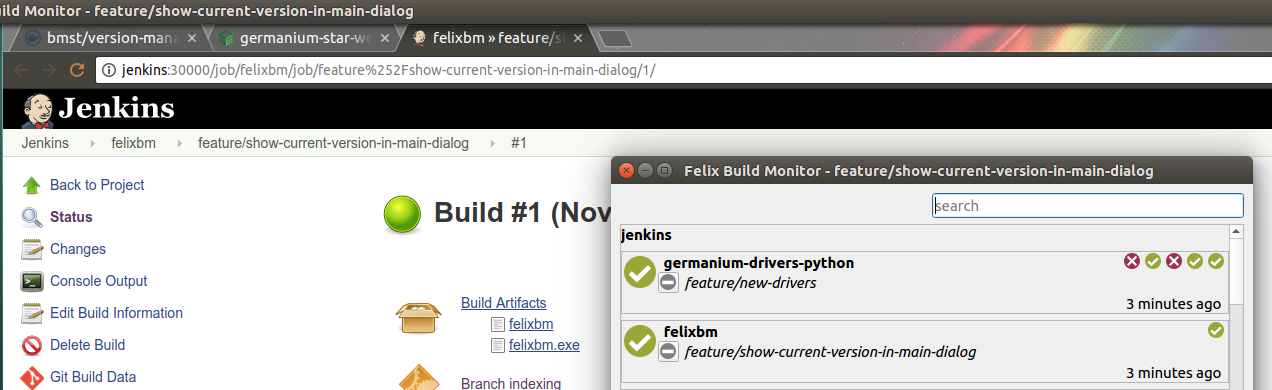The height and width of the screenshot is (390, 1272).
Task: Click fourth build icon of germanium-drivers-python
Action: 1195,261
